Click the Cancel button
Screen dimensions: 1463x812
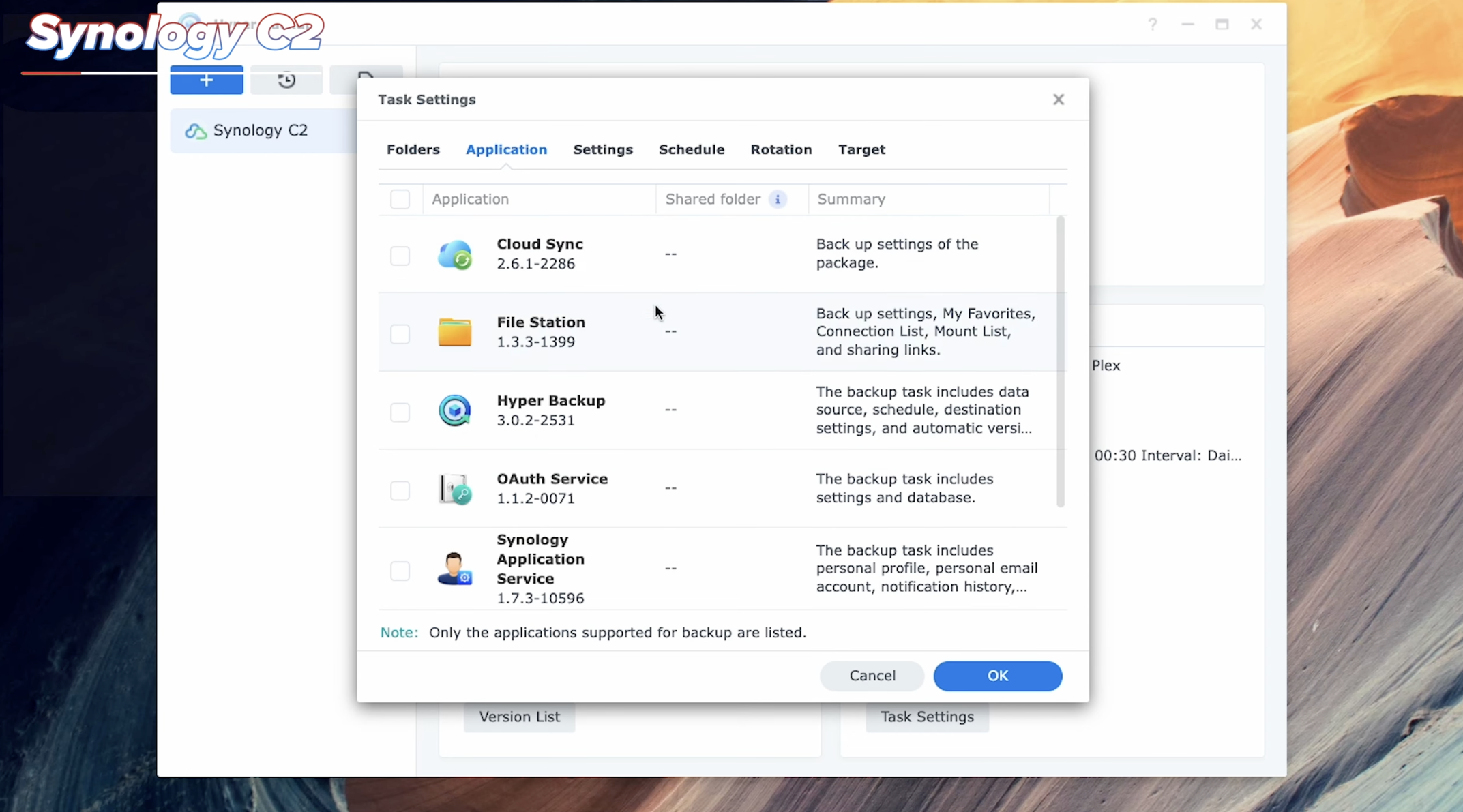pyautogui.click(x=872, y=676)
